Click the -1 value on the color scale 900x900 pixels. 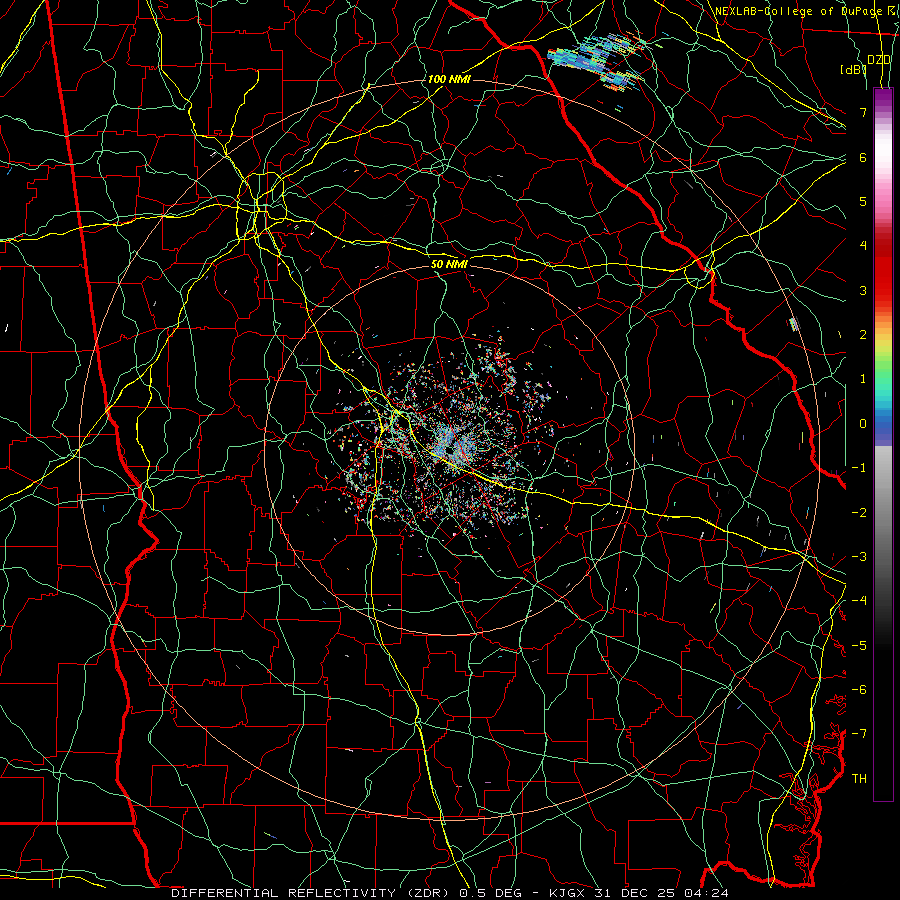[859, 468]
